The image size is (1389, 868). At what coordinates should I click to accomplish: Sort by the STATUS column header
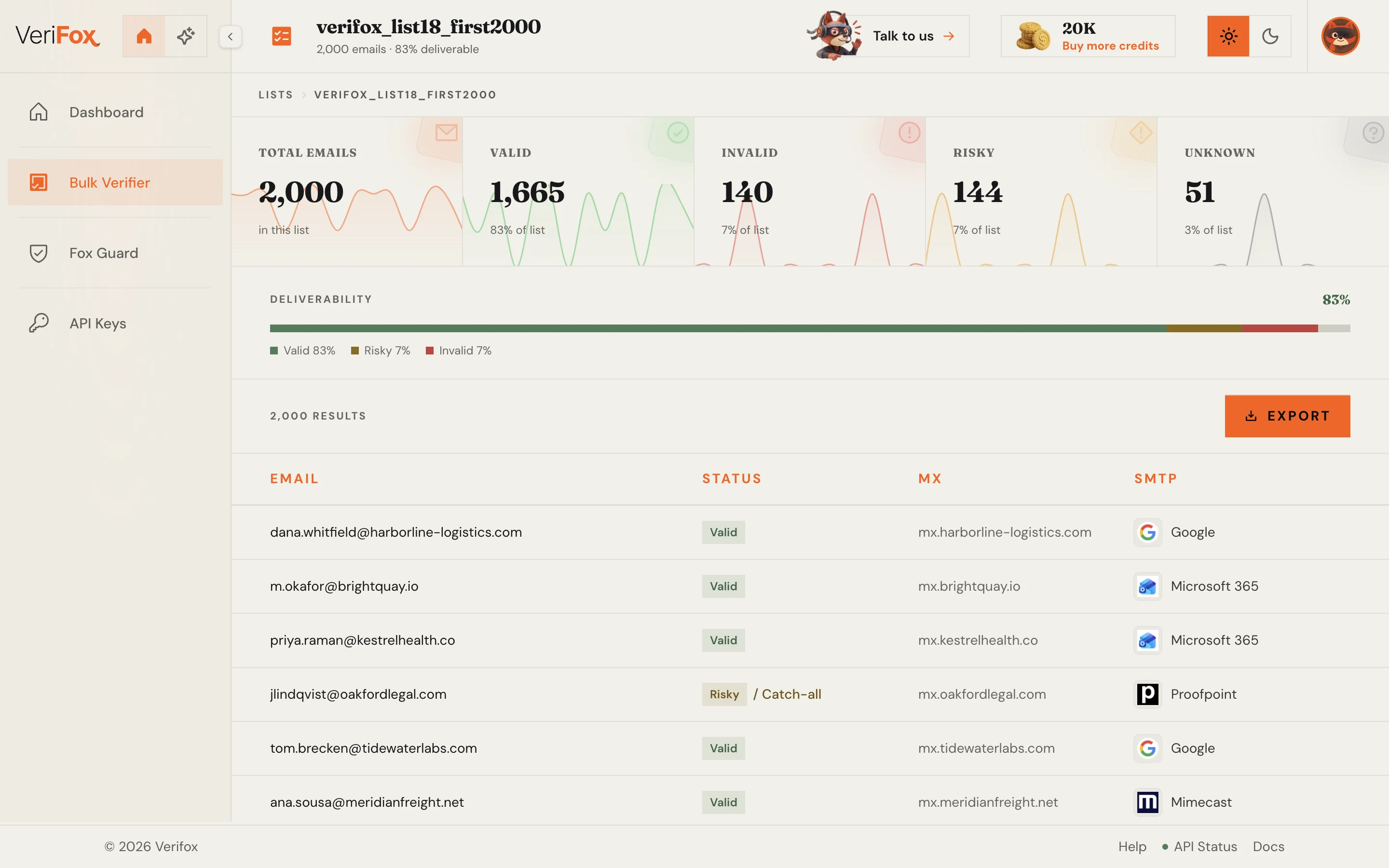pyautogui.click(x=732, y=479)
